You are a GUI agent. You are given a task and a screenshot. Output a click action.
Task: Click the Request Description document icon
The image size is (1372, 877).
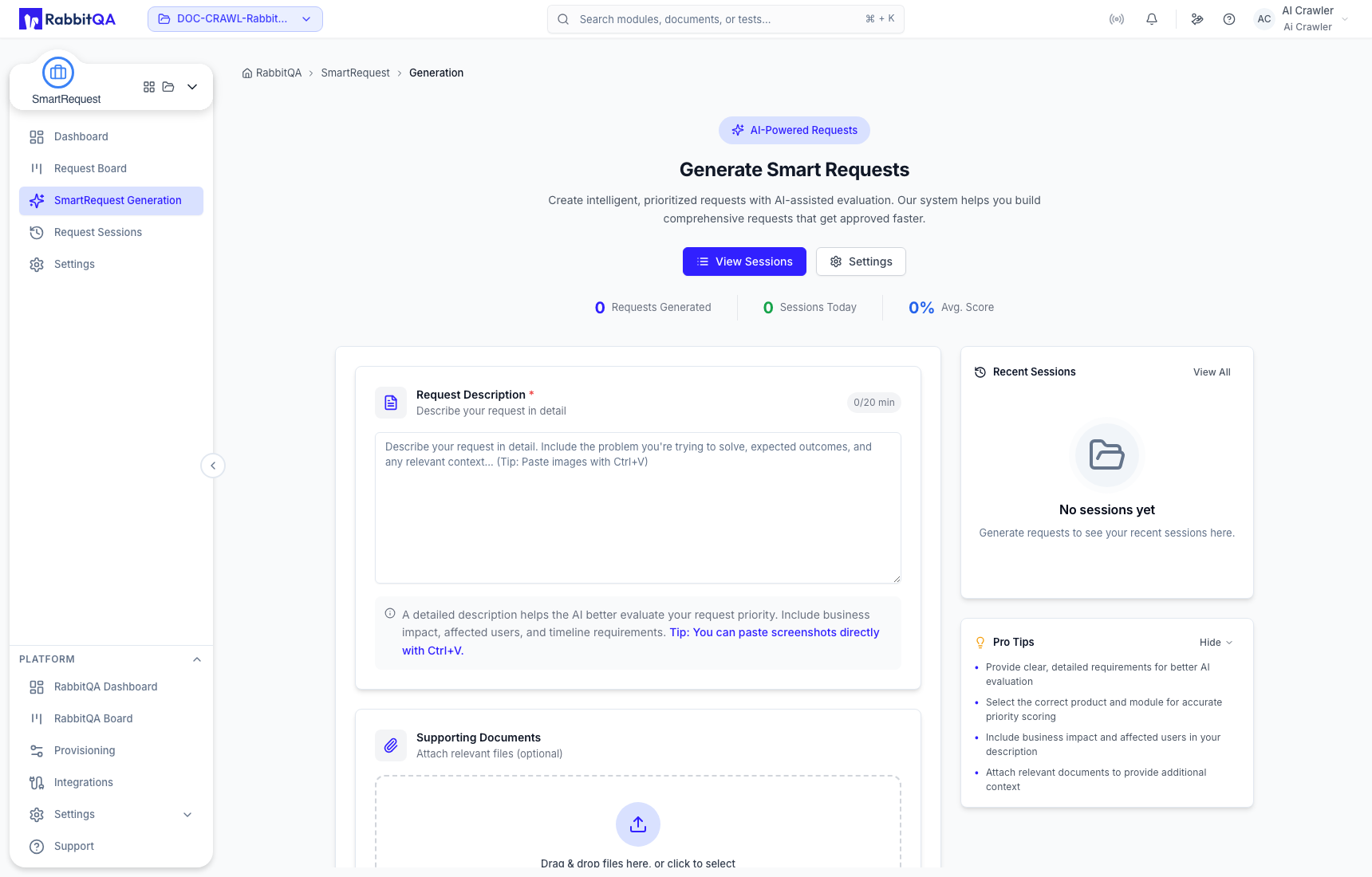[x=391, y=403]
